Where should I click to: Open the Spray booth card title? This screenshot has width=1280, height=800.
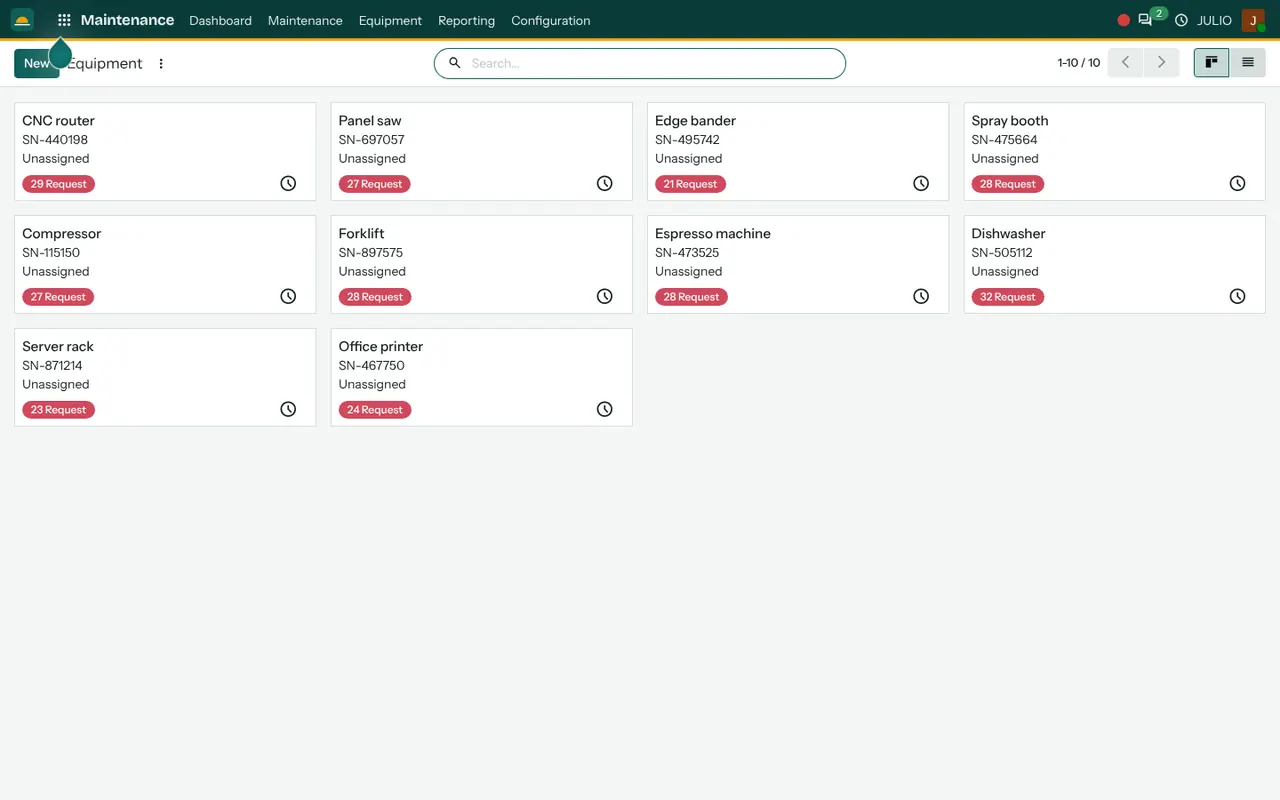pyautogui.click(x=1010, y=120)
